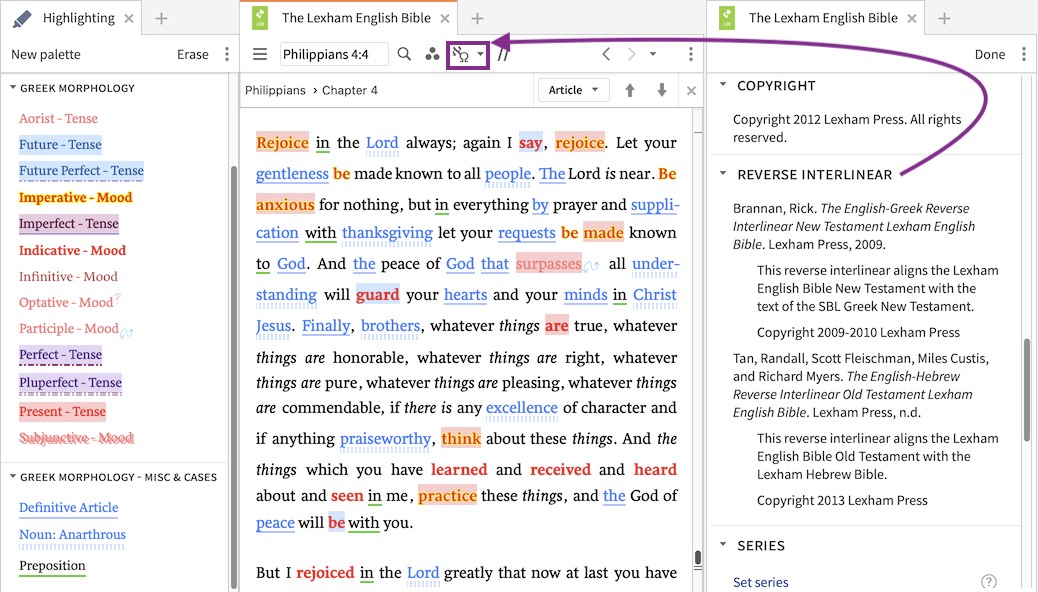Screen dimensions: 1038x592
Task: Close the locator bar with X
Action: click(691, 91)
